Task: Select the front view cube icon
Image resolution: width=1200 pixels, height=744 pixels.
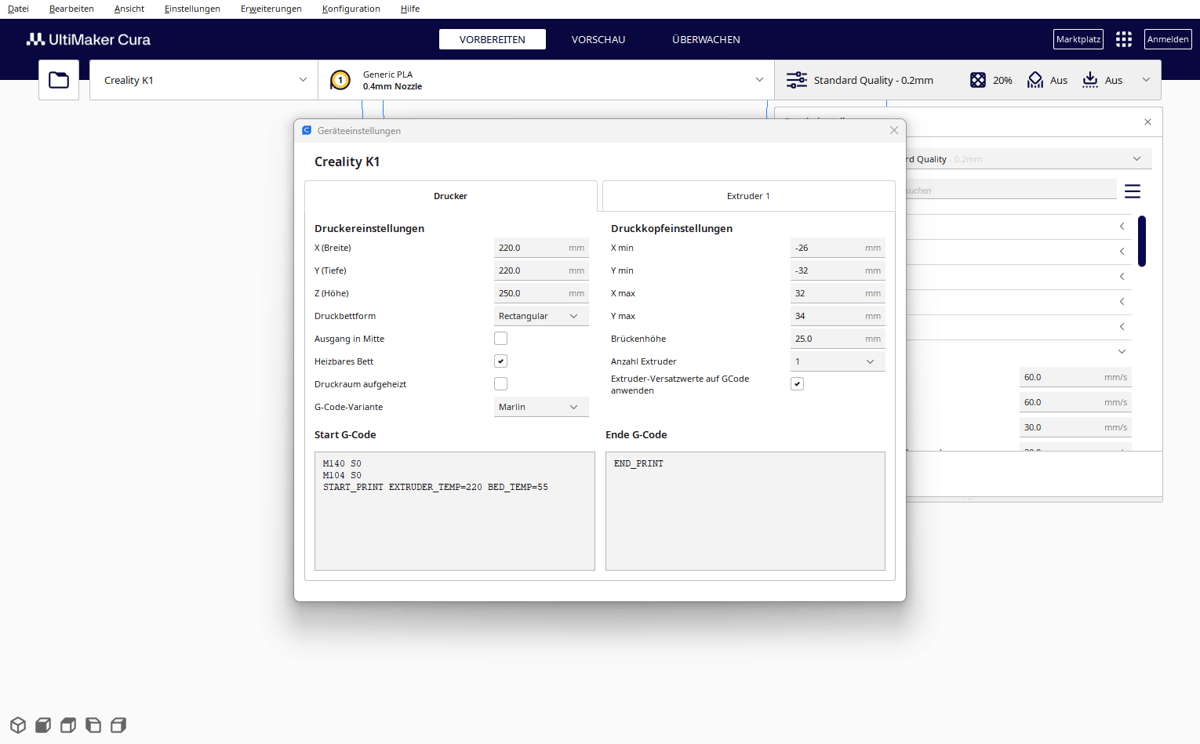Action: (x=43, y=725)
